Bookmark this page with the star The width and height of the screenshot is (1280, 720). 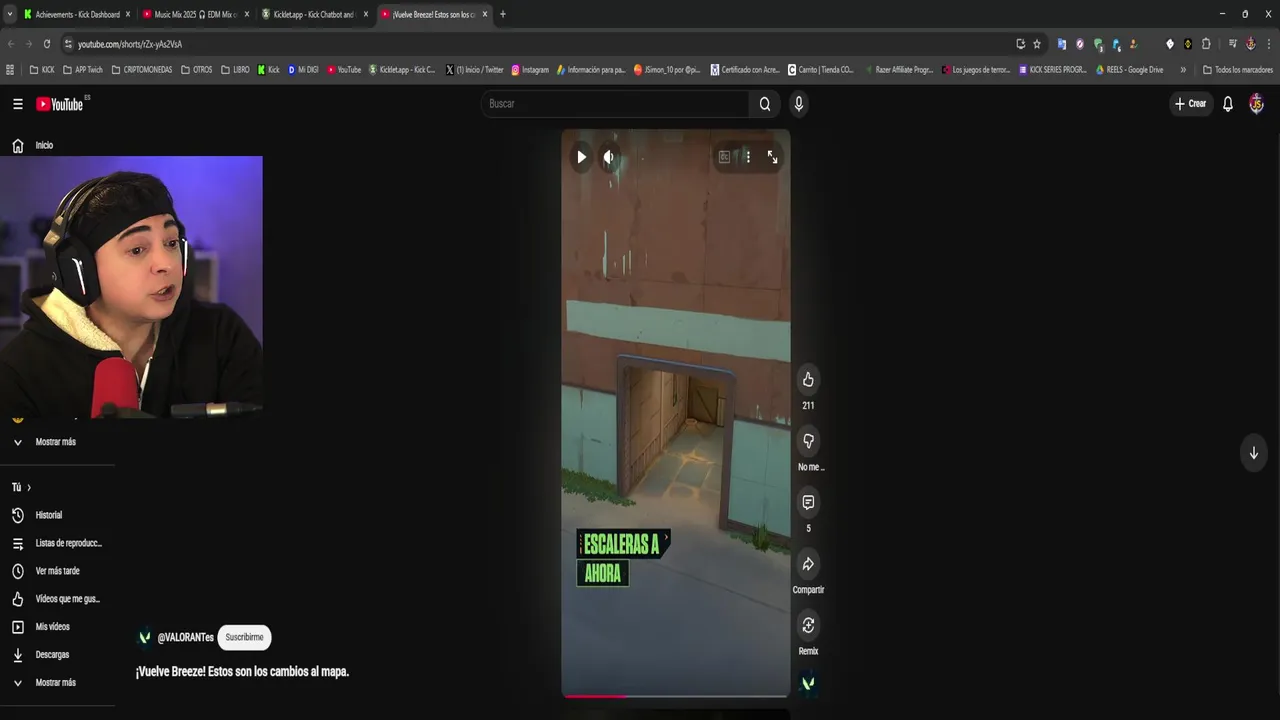click(x=1037, y=44)
